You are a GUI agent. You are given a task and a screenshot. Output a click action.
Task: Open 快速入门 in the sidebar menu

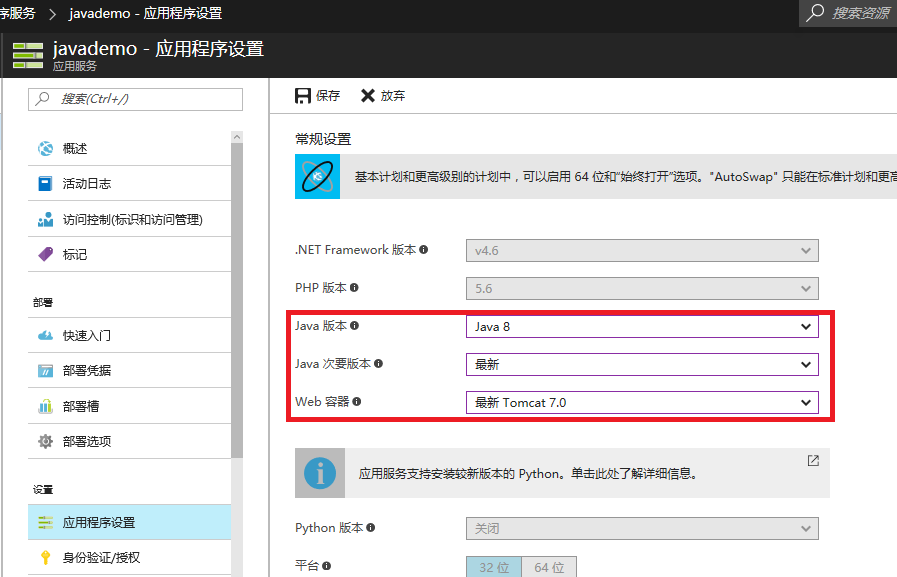tap(129, 336)
